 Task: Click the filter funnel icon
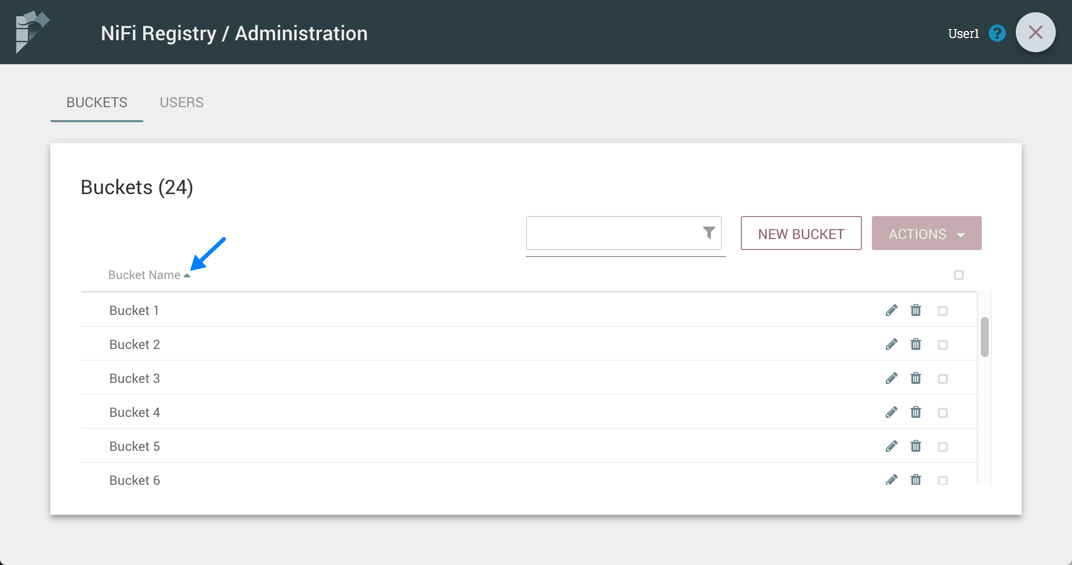[x=709, y=233]
